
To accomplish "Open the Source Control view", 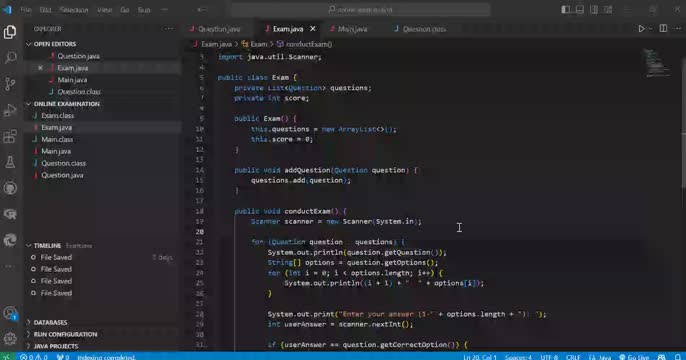I will (x=10, y=84).
